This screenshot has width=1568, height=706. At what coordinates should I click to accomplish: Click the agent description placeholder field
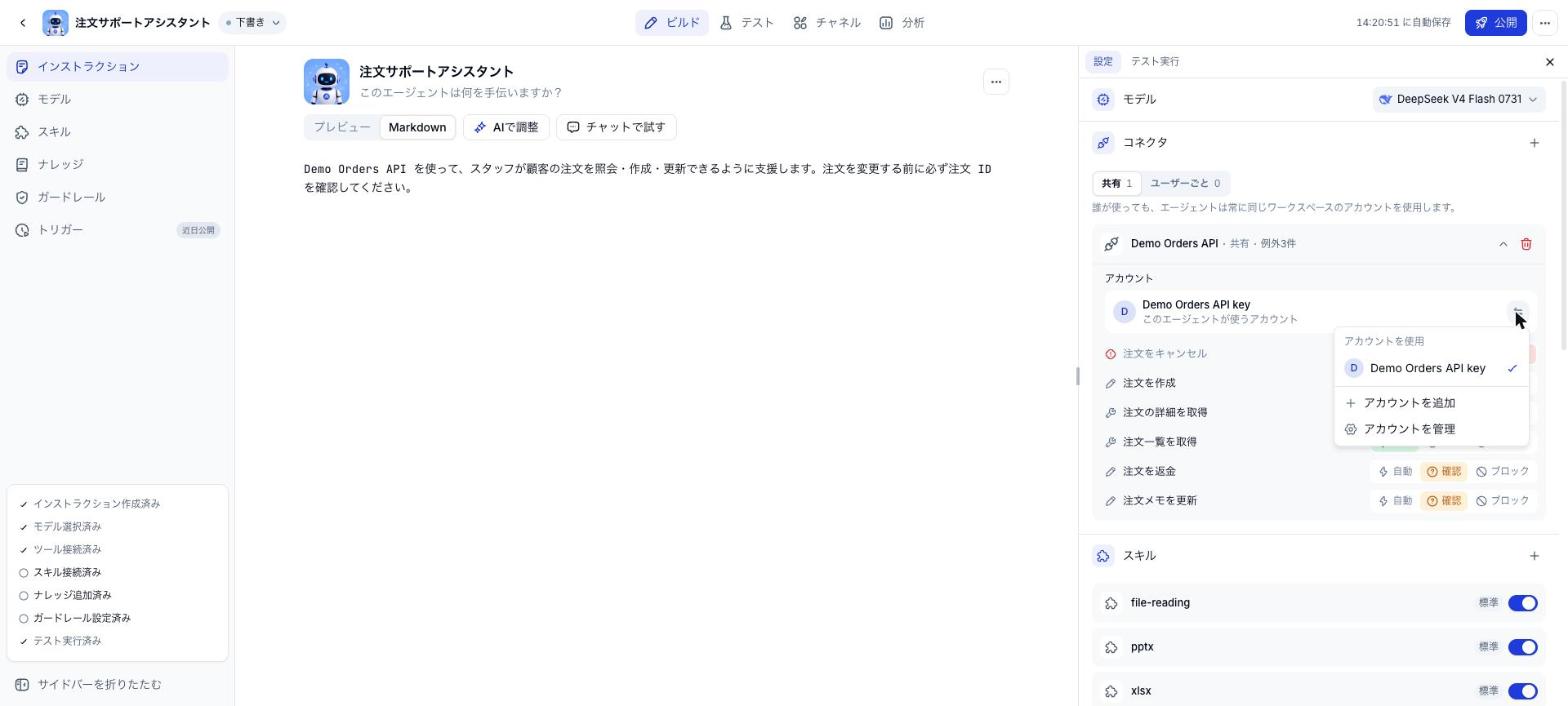[460, 93]
